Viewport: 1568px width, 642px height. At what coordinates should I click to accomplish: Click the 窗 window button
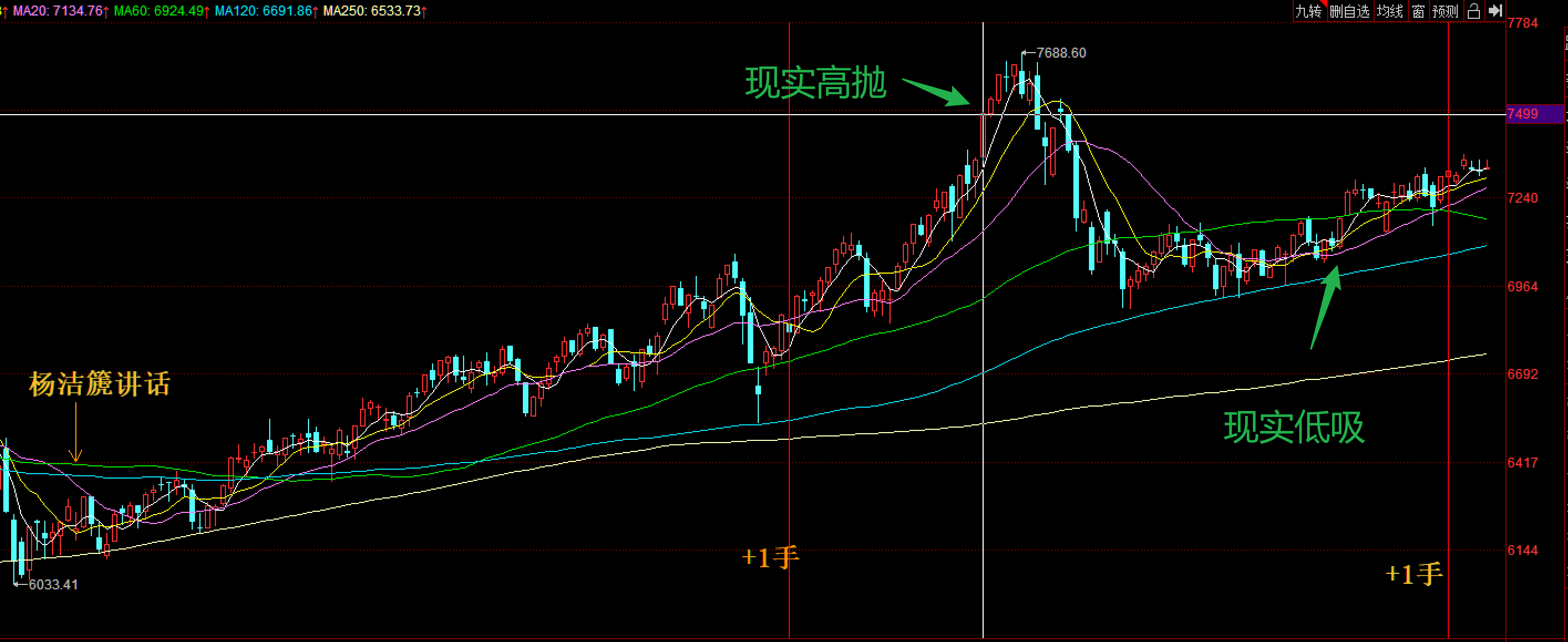[x=1418, y=11]
